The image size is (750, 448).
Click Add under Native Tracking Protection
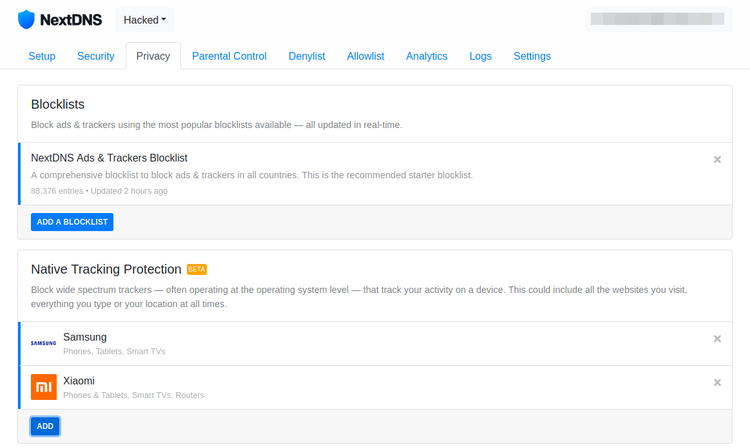pyautogui.click(x=45, y=426)
